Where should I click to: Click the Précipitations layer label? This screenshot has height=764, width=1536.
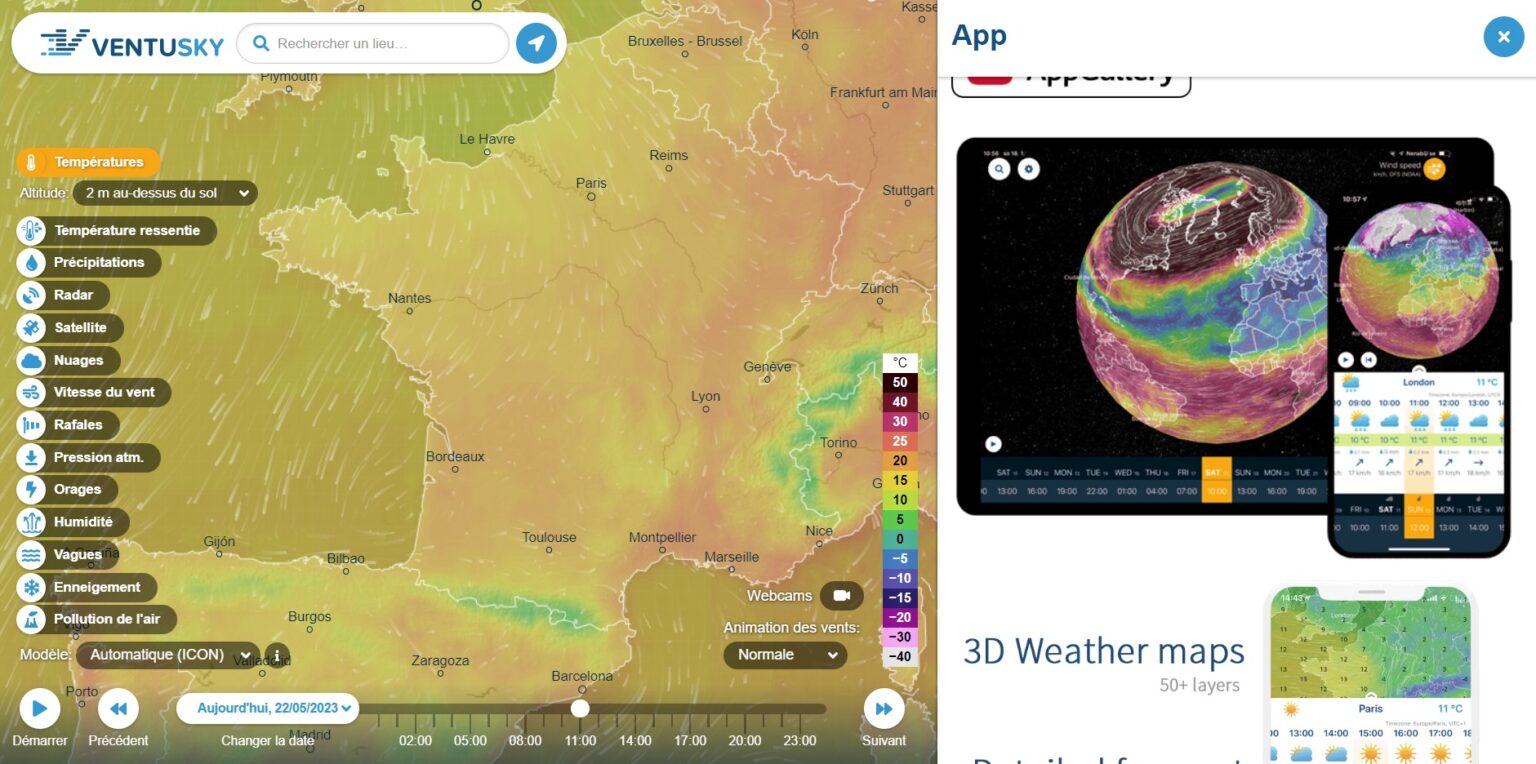coord(99,263)
